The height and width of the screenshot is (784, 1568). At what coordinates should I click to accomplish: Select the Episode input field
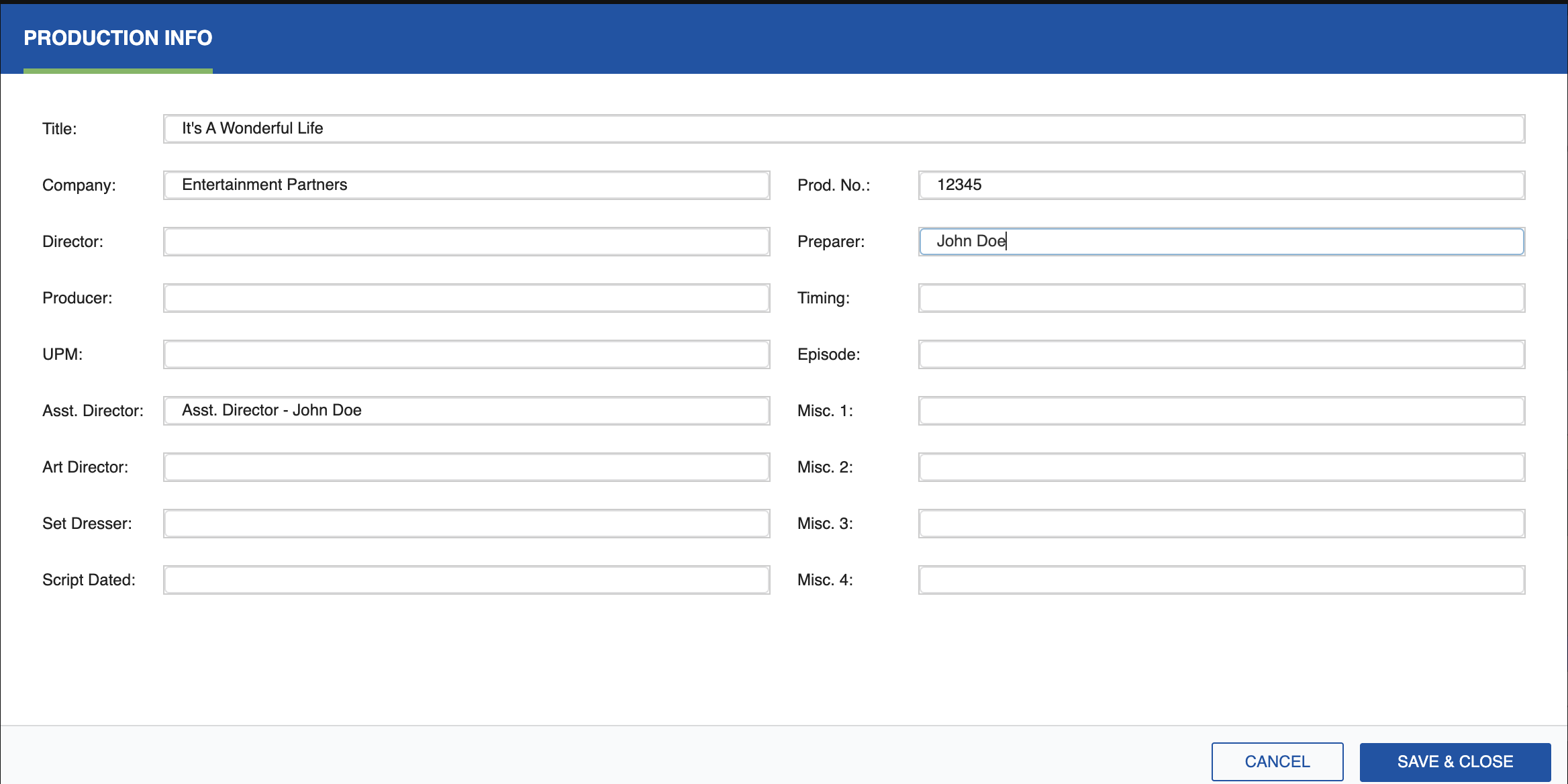coord(1221,354)
